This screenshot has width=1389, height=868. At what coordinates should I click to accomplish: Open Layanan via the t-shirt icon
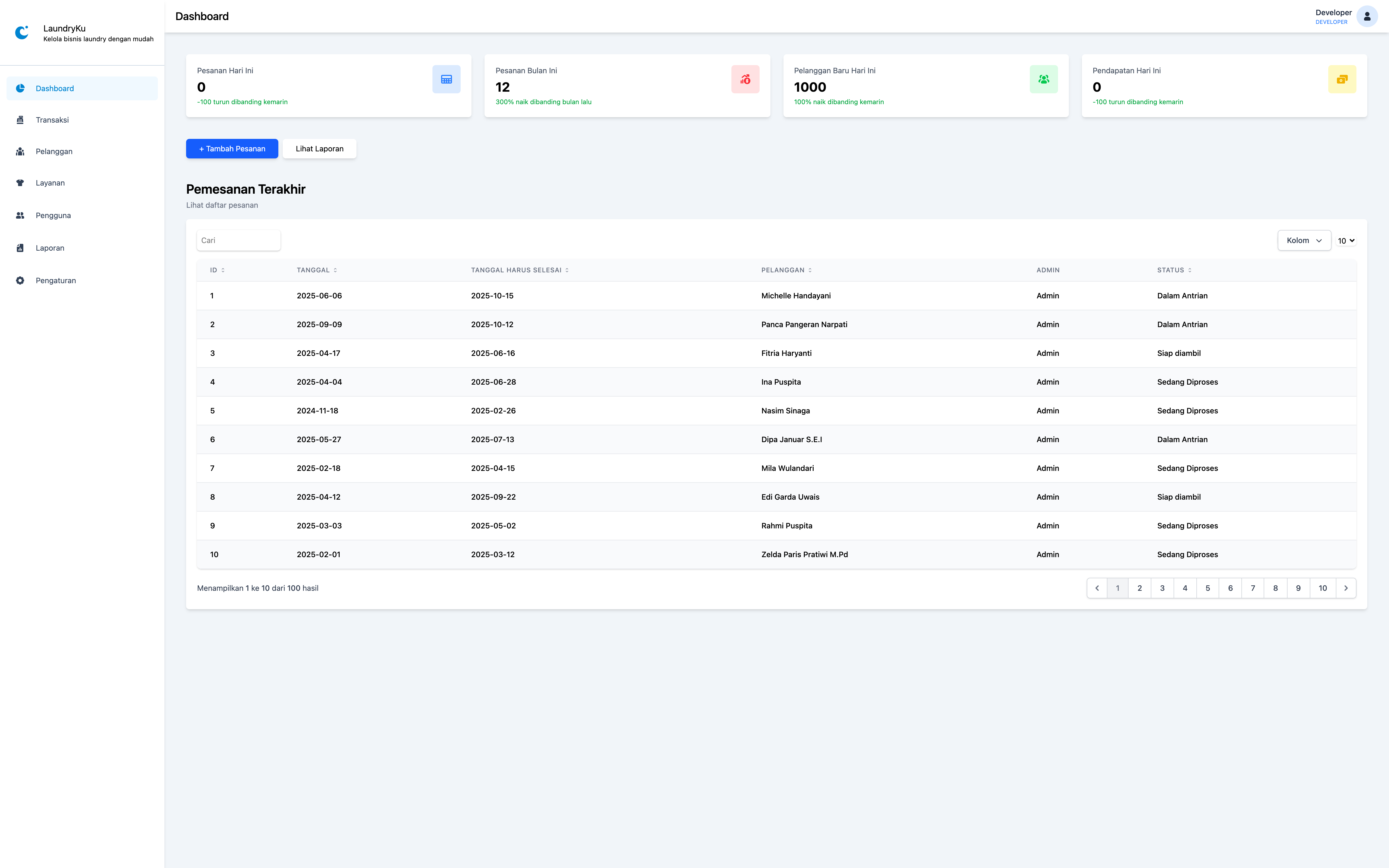20,183
